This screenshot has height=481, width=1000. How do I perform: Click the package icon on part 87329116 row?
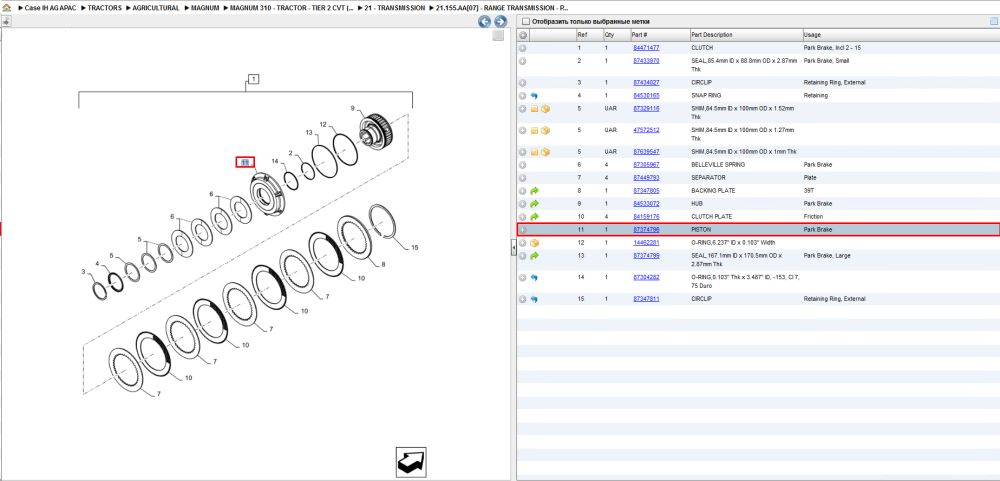[x=545, y=109]
